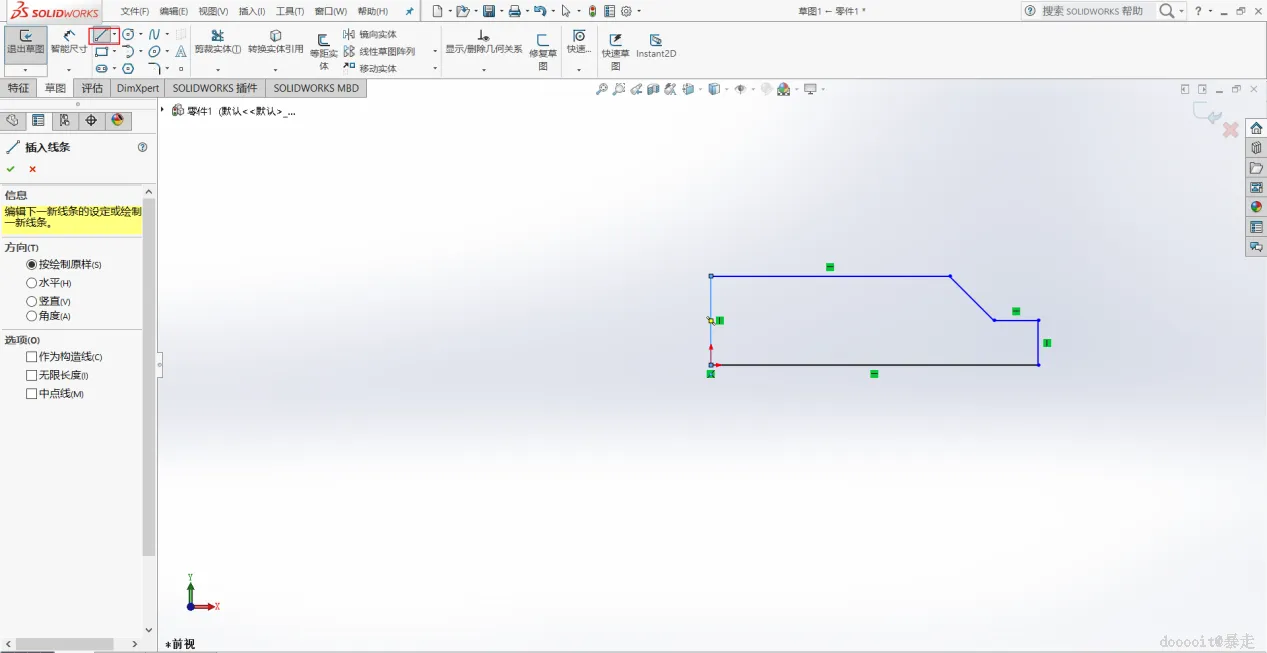Click Convert Entities (转换实体引用) tool
The image size is (1267, 653).
click(x=275, y=42)
